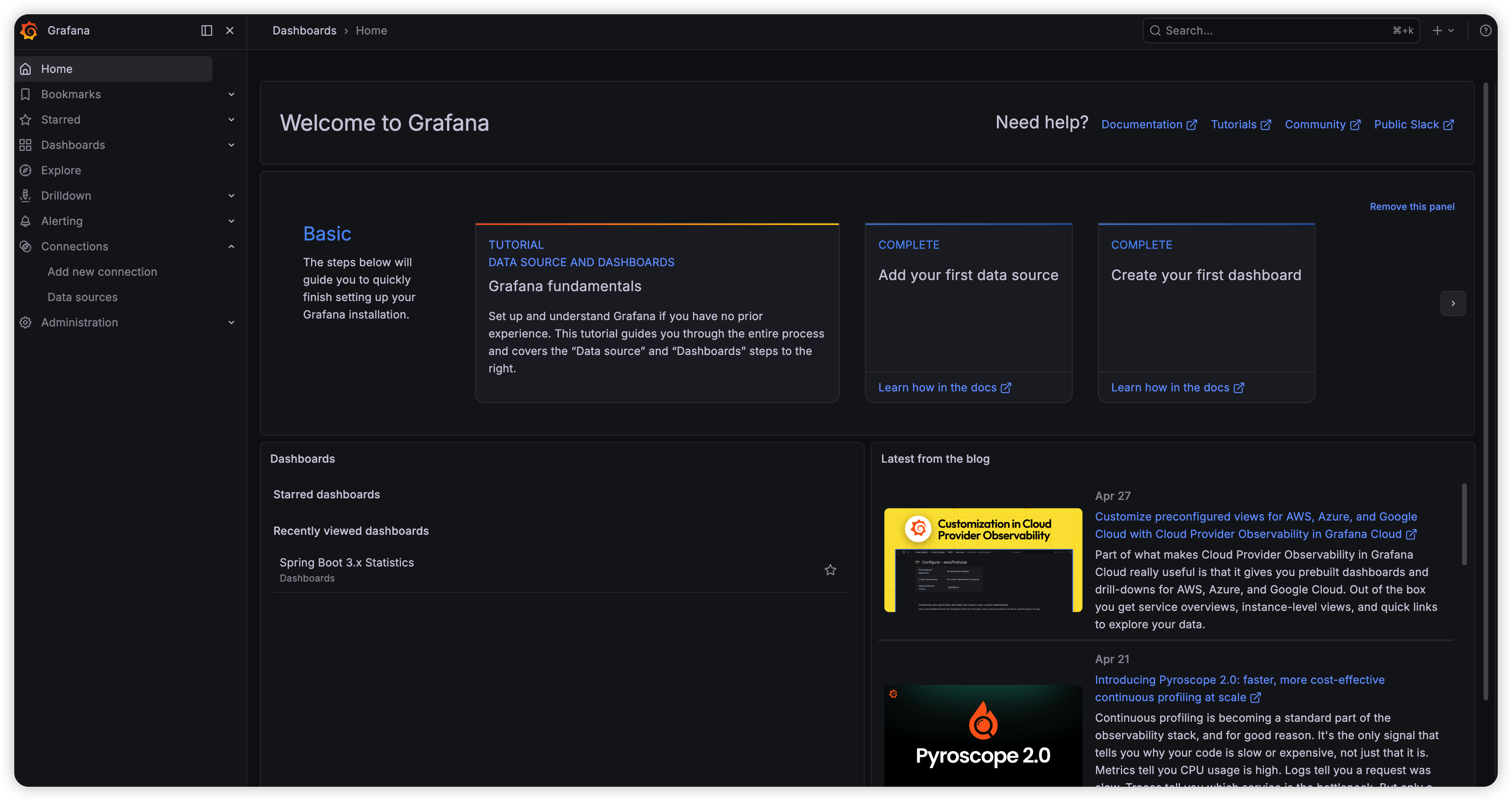Click the Bookmarks ribbon icon
The width and height of the screenshot is (1512, 801).
tap(25, 94)
